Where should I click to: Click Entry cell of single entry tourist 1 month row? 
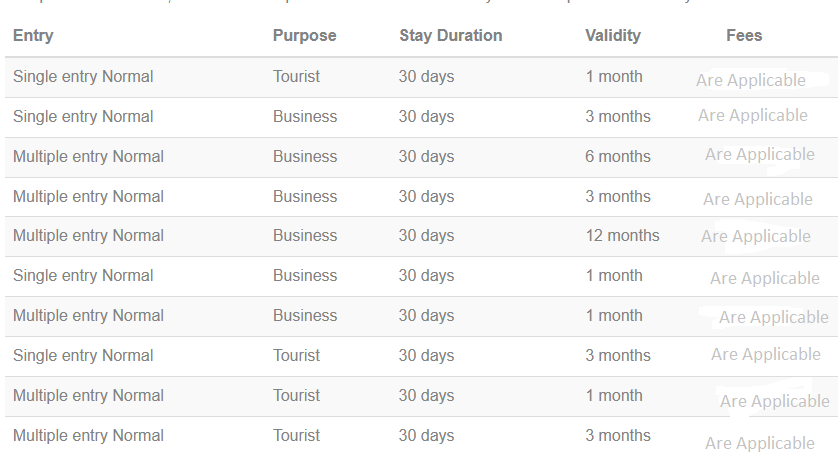(83, 77)
